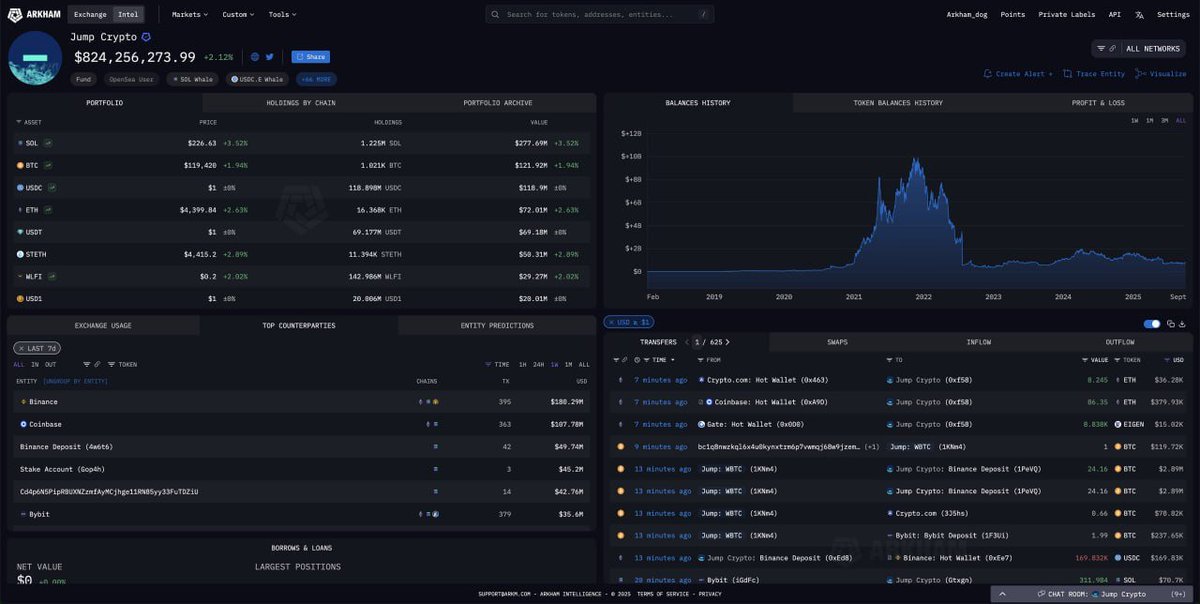This screenshot has width=1200, height=604.
Task: Switch to Profit & Loss tab
Action: (x=1097, y=103)
